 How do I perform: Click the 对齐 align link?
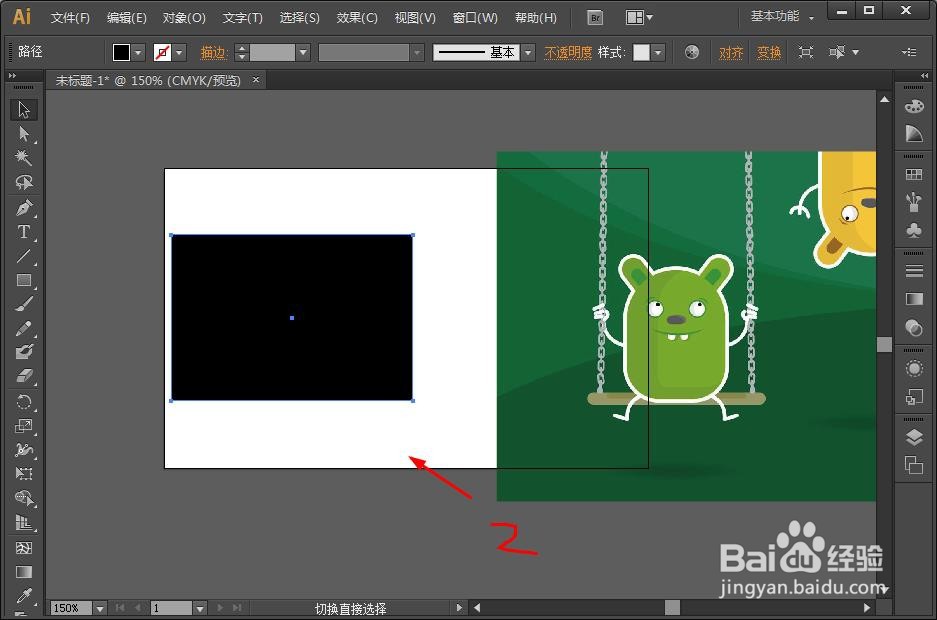pos(730,53)
